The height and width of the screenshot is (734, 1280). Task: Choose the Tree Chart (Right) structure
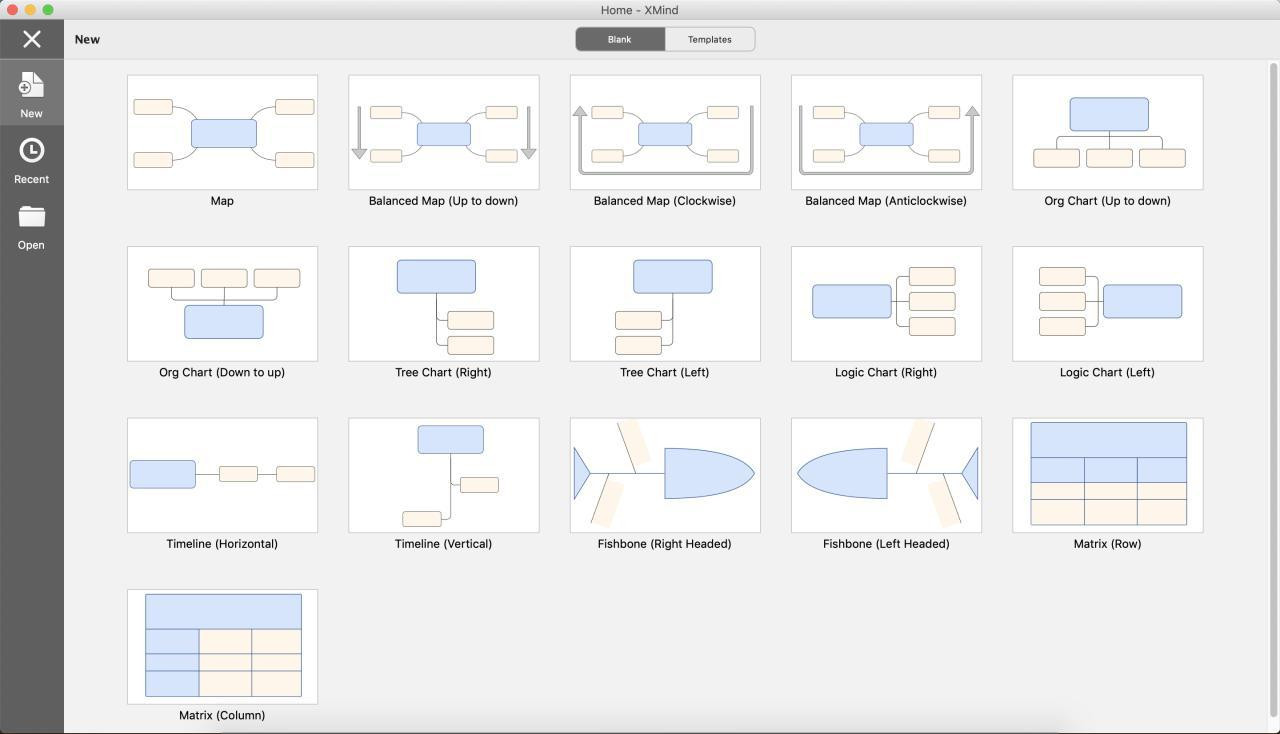(x=443, y=304)
